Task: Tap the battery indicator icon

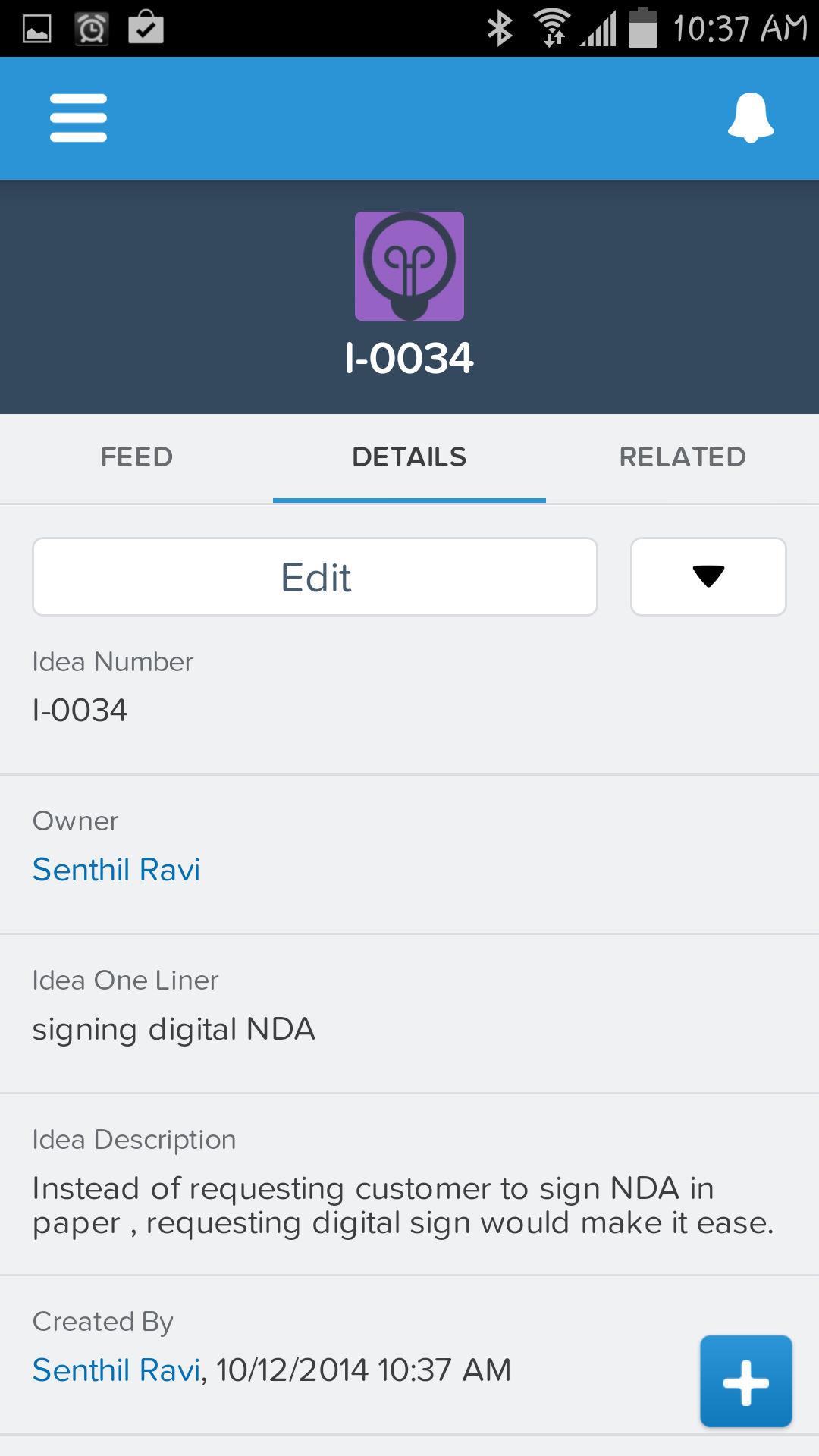Action: point(643,28)
